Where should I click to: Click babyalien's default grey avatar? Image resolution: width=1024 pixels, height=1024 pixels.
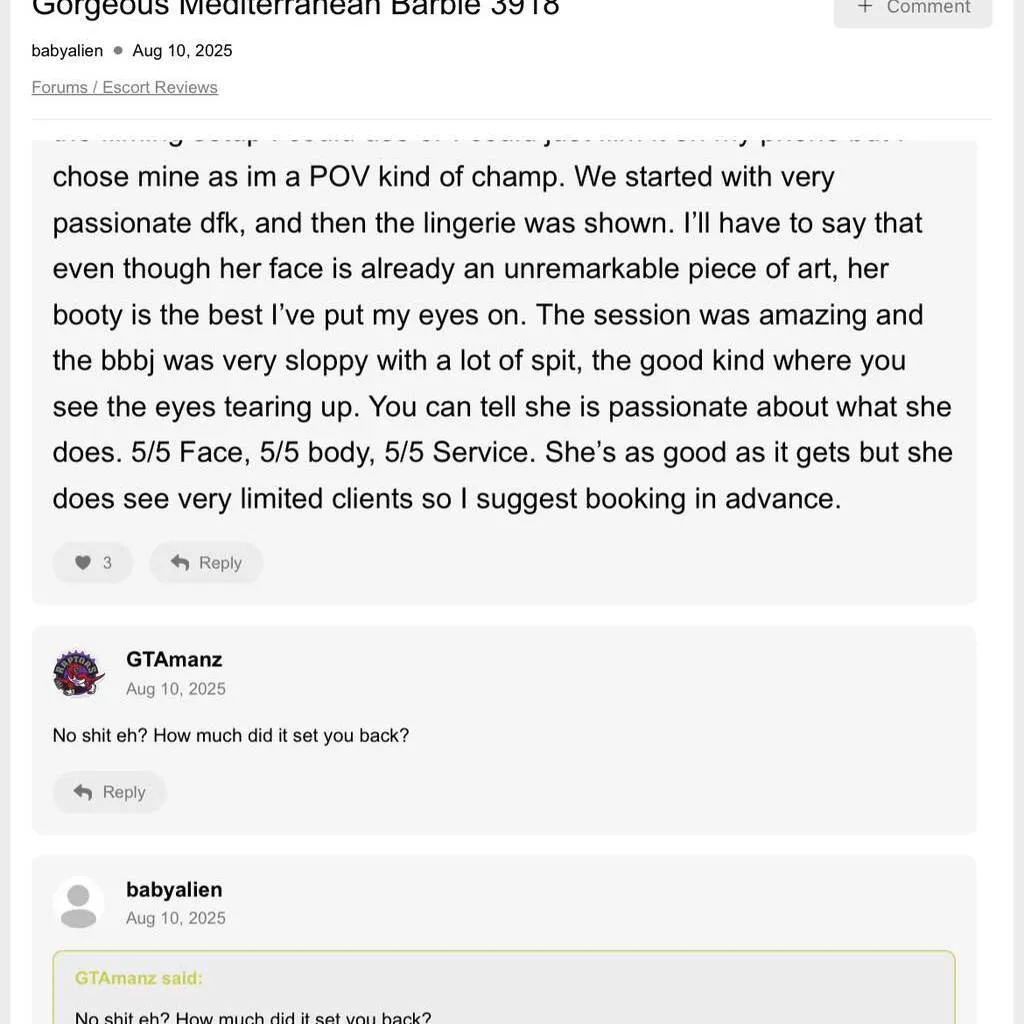coord(78,903)
